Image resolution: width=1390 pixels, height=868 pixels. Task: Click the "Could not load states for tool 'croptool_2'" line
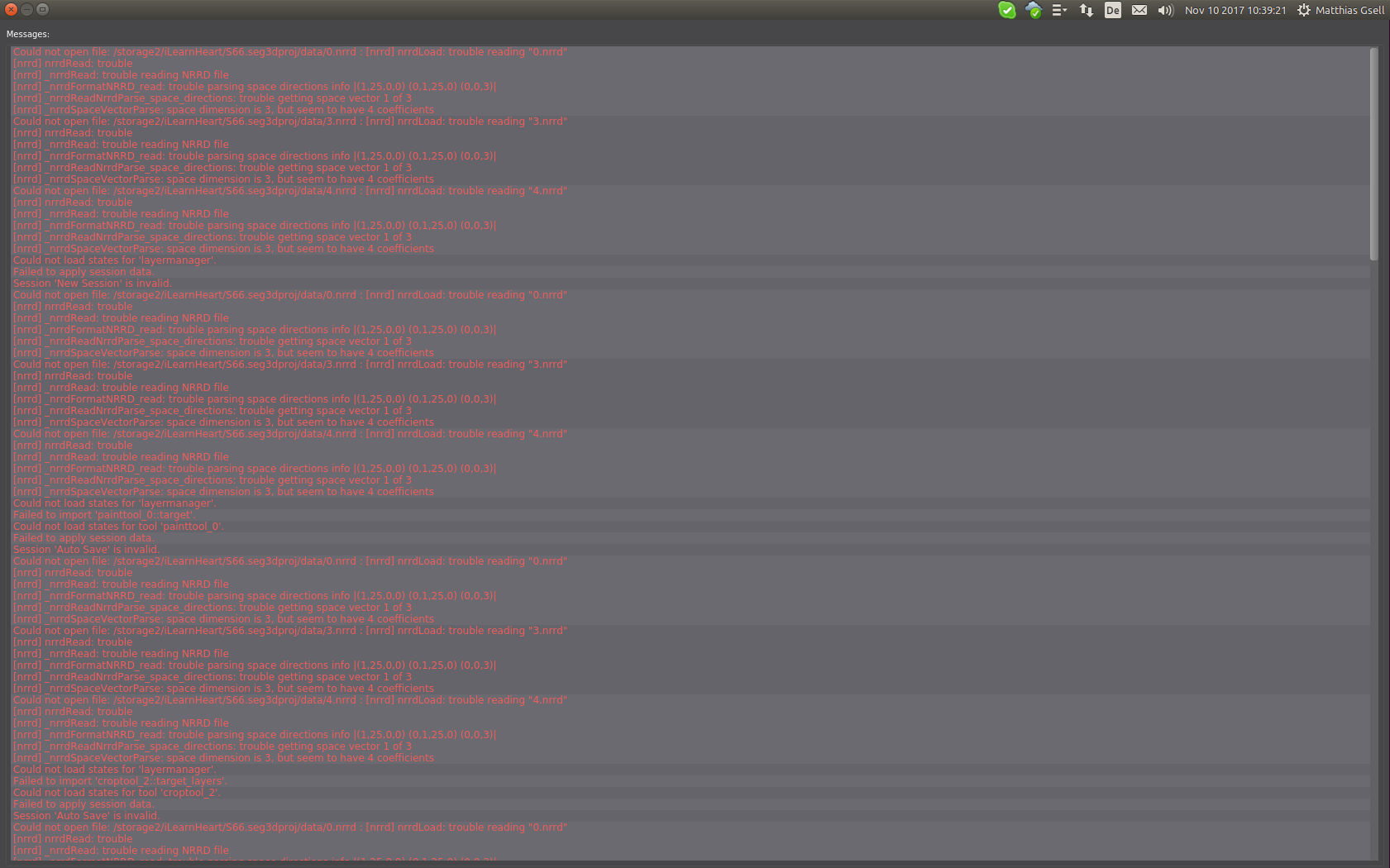tap(116, 792)
